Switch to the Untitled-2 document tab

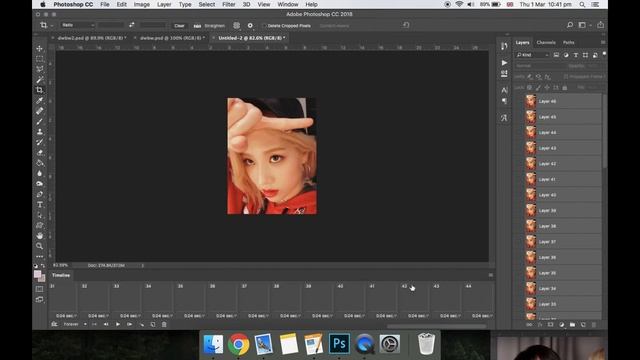click(250, 38)
